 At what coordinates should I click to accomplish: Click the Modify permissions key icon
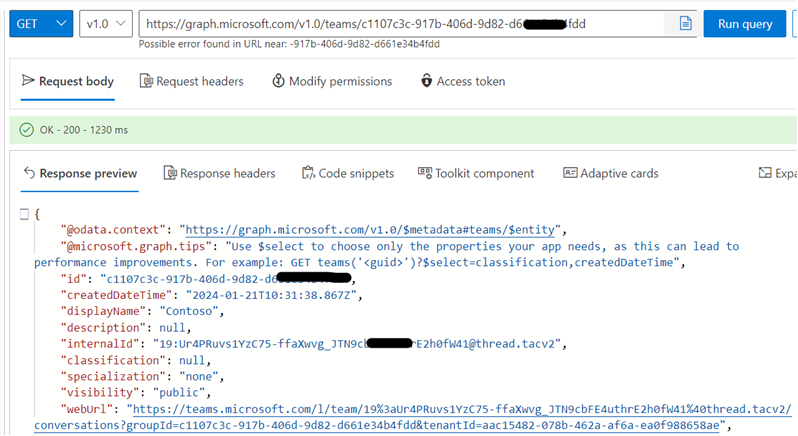pyautogui.click(x=278, y=80)
